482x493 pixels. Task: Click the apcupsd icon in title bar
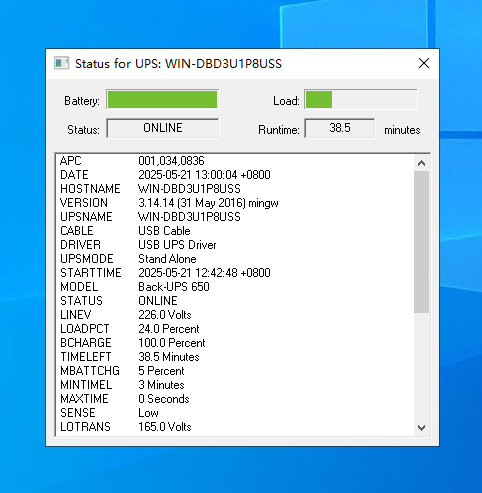61,63
